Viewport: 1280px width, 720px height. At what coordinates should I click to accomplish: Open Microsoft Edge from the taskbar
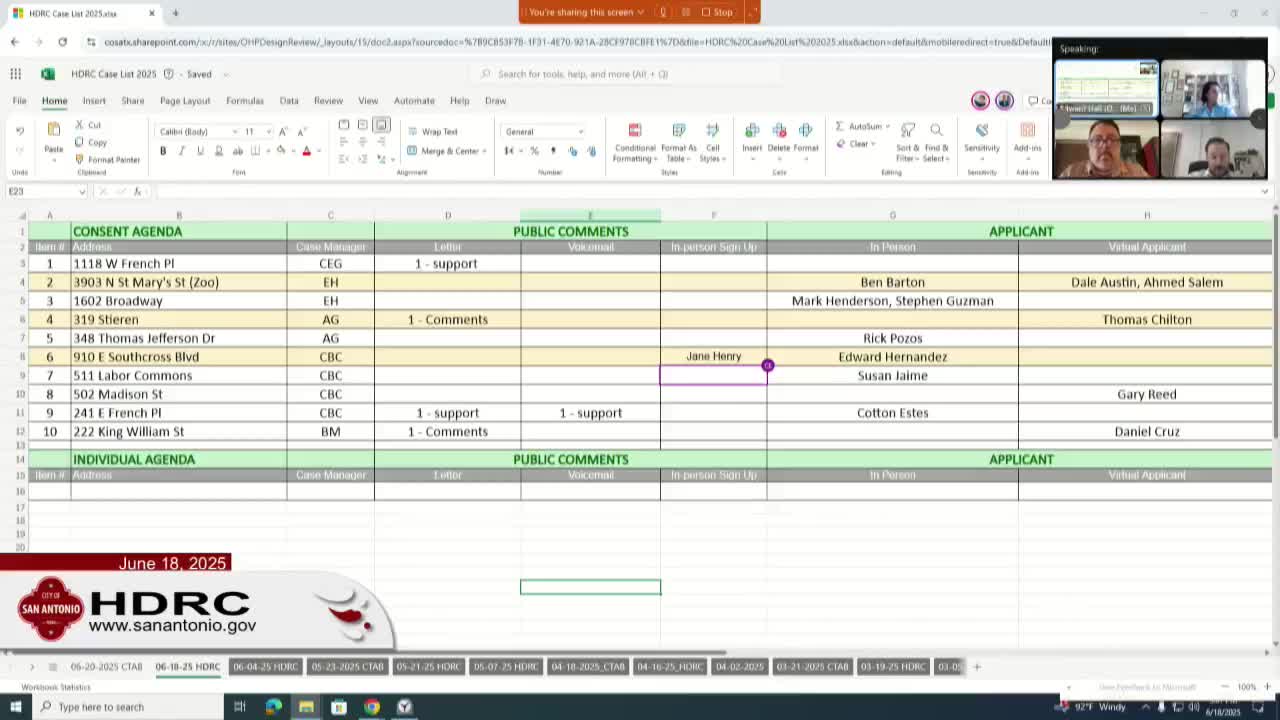pos(273,707)
